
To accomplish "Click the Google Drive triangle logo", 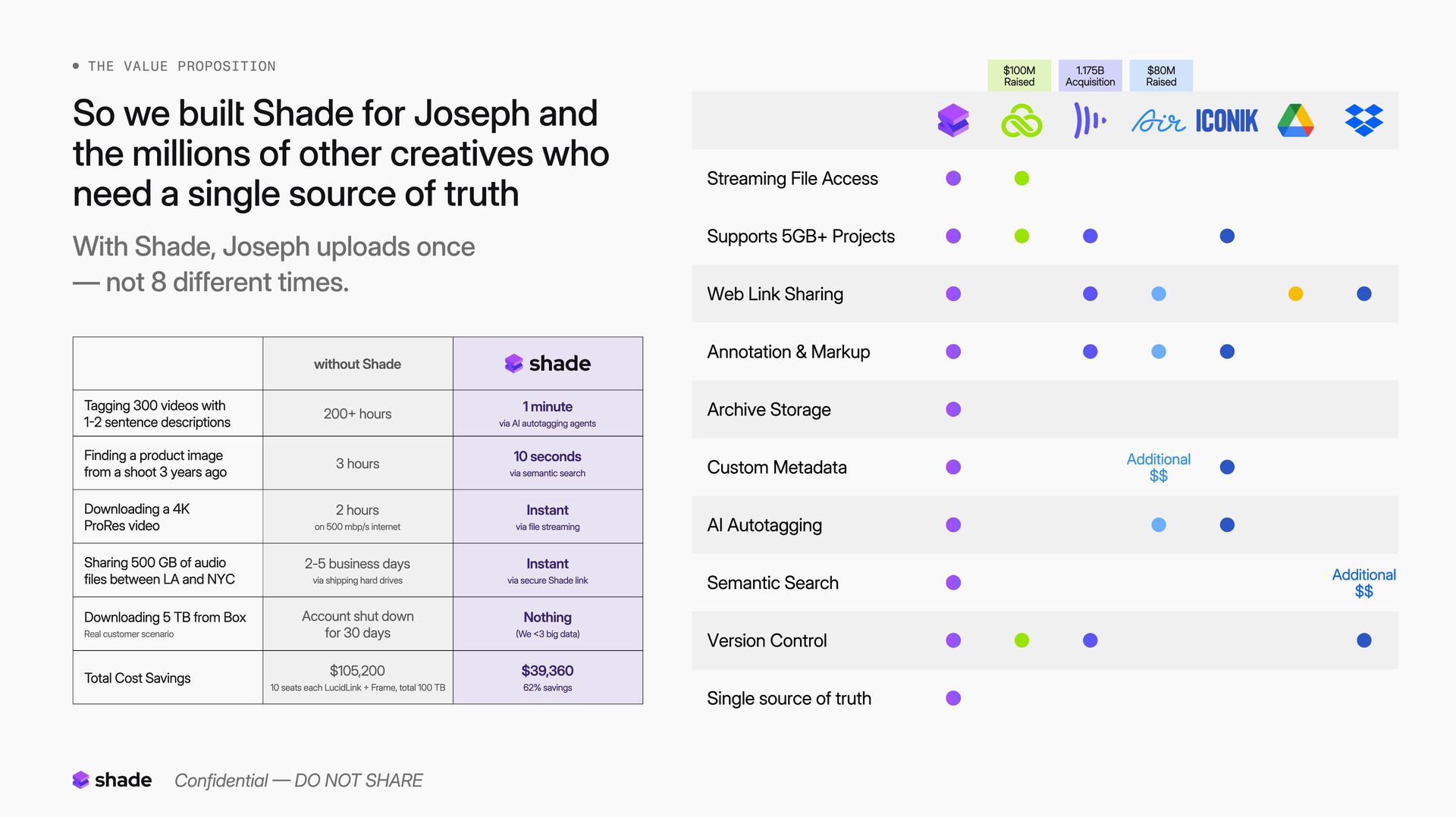I will (x=1295, y=121).
